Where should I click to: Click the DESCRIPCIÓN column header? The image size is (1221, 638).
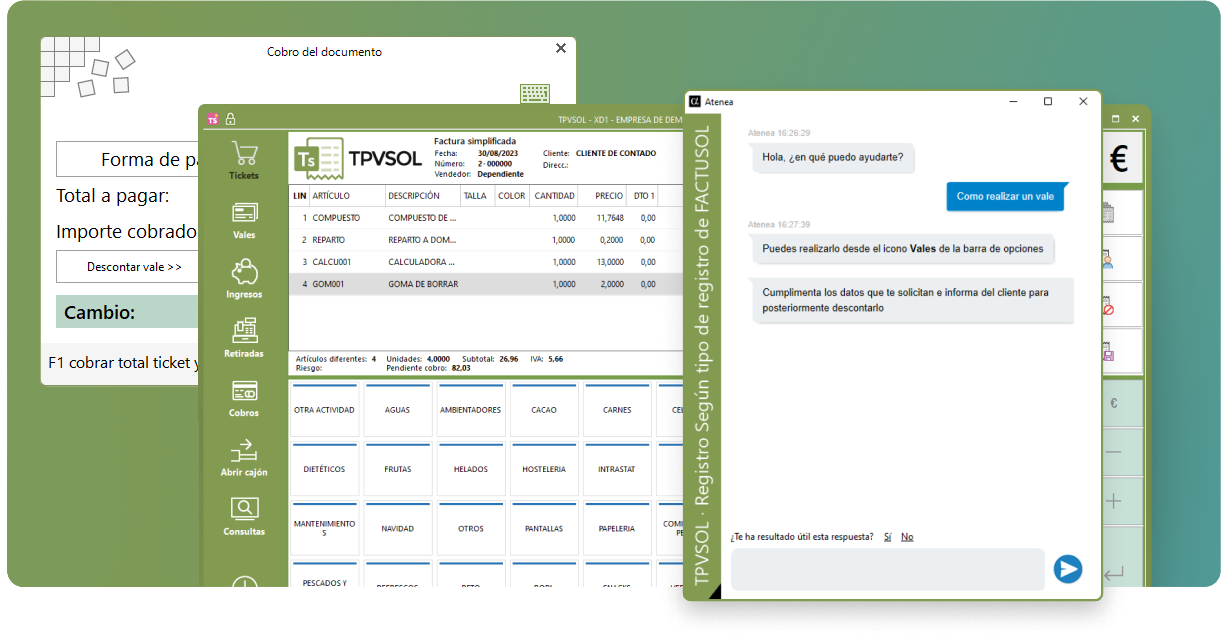(x=422, y=196)
